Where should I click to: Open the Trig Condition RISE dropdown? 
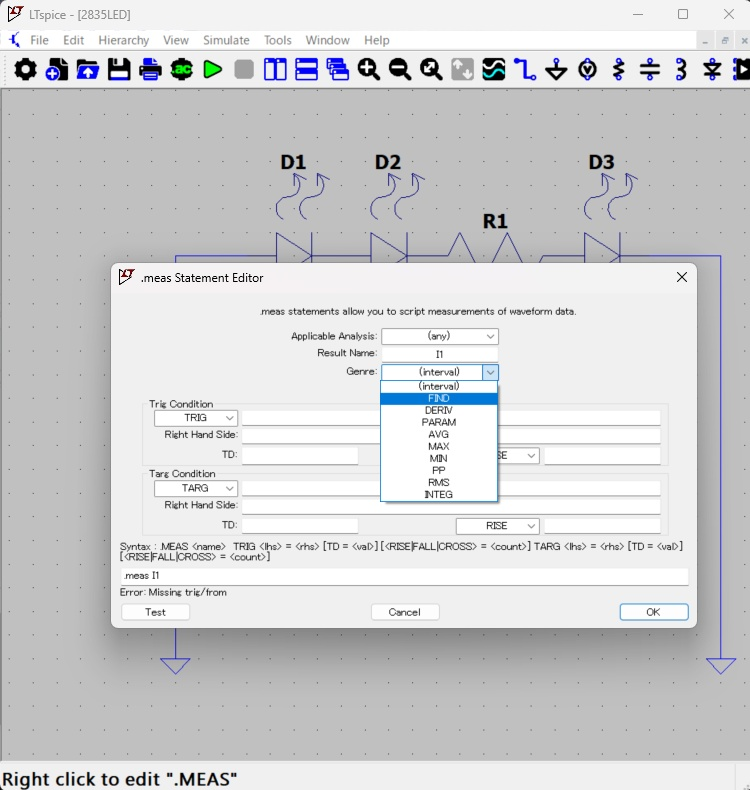(x=519, y=456)
